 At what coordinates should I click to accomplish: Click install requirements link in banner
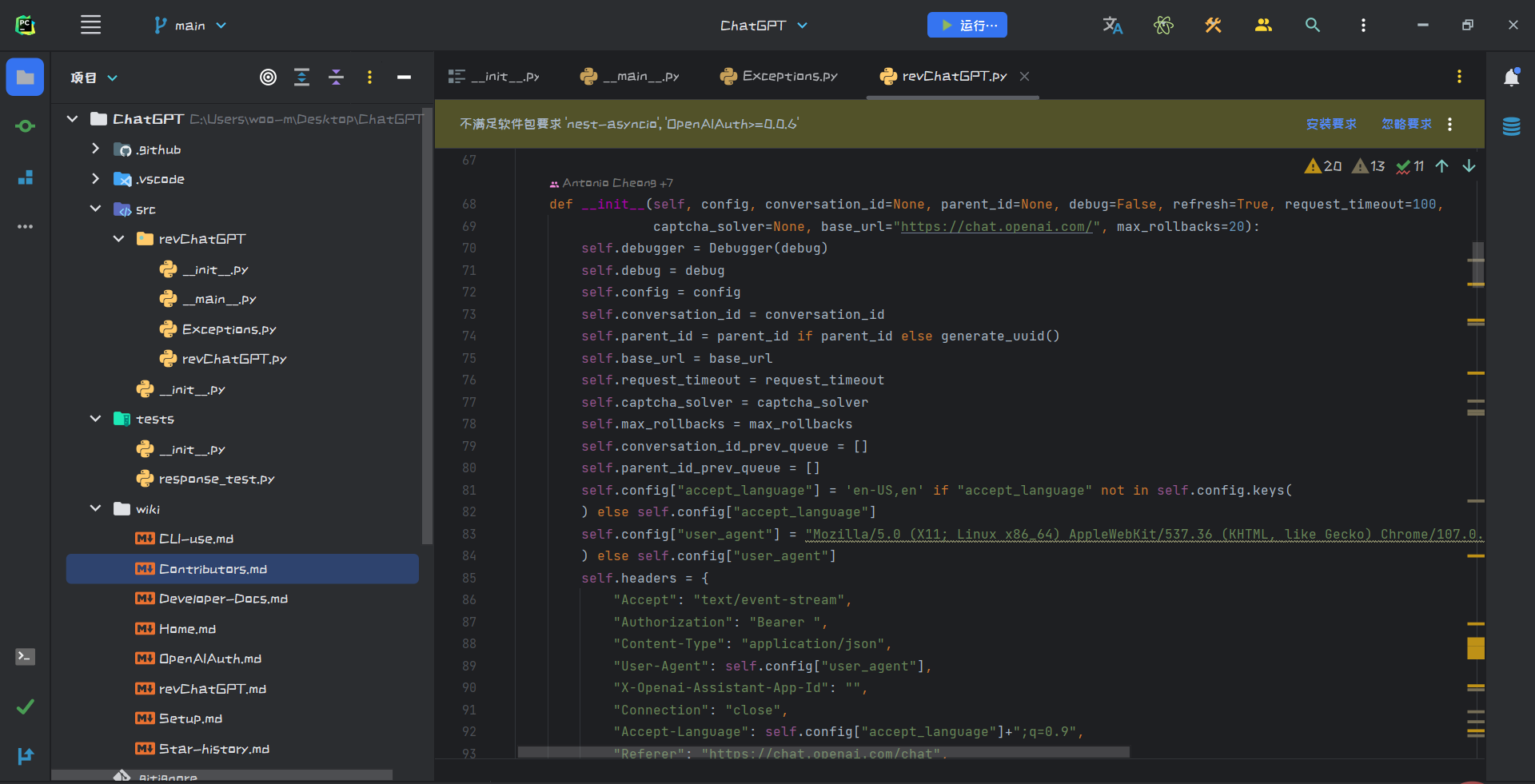point(1331,124)
